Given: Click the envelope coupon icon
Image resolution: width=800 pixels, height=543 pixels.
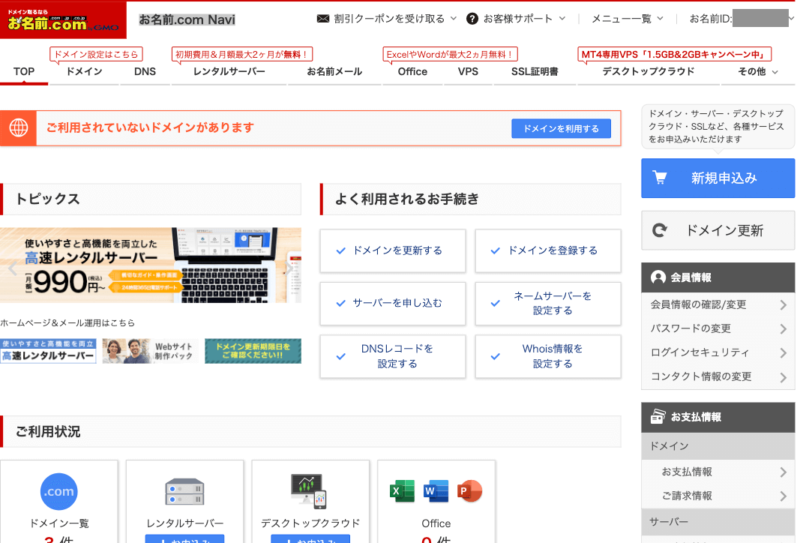Looking at the screenshot, I should pos(322,19).
